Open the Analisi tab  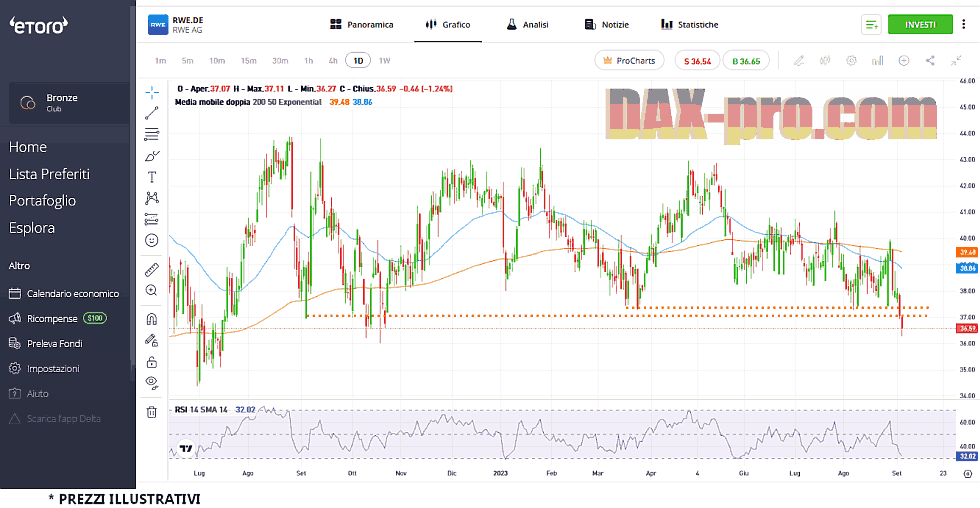click(528, 24)
